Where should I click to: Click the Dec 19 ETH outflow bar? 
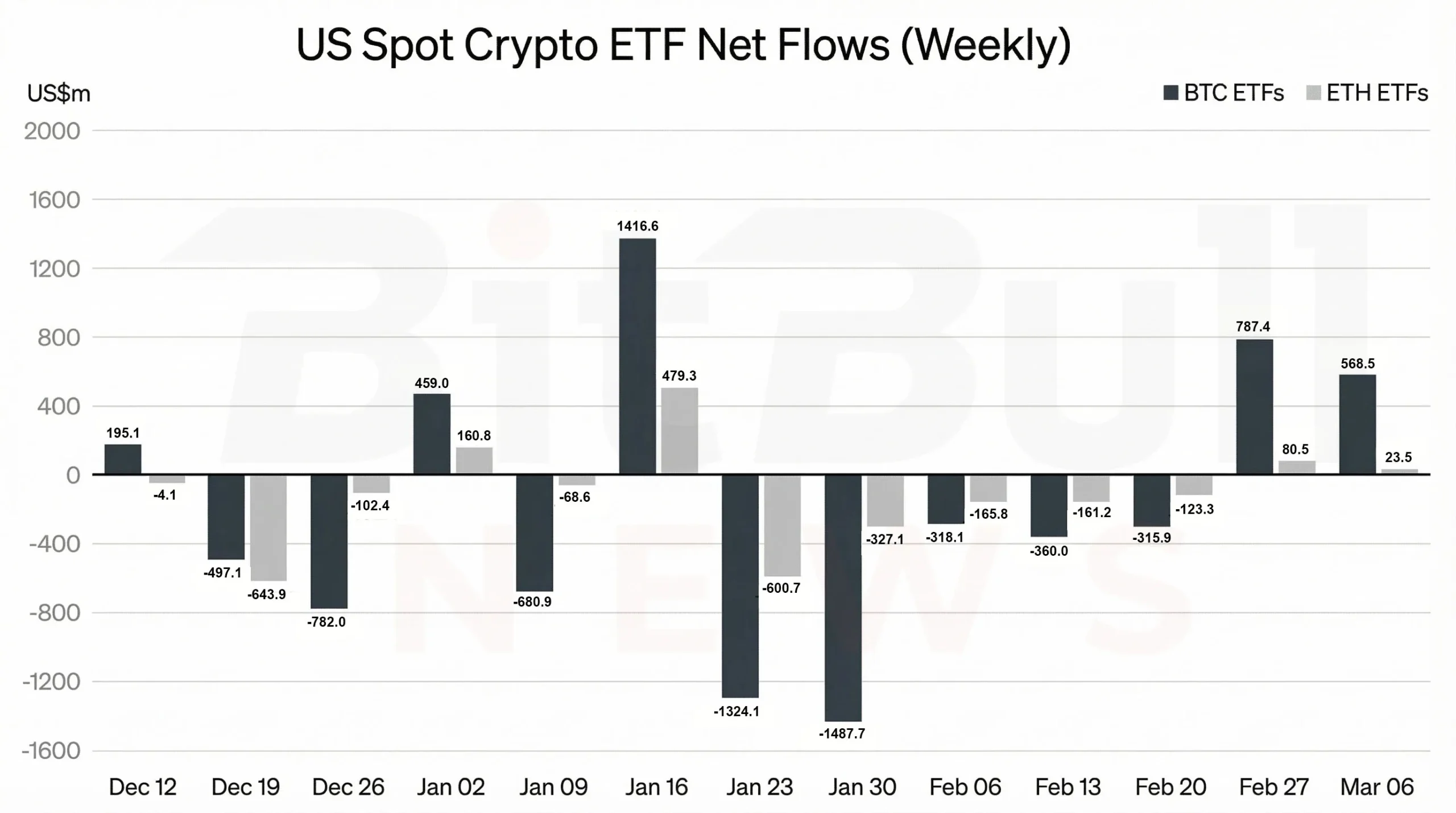click(268, 527)
